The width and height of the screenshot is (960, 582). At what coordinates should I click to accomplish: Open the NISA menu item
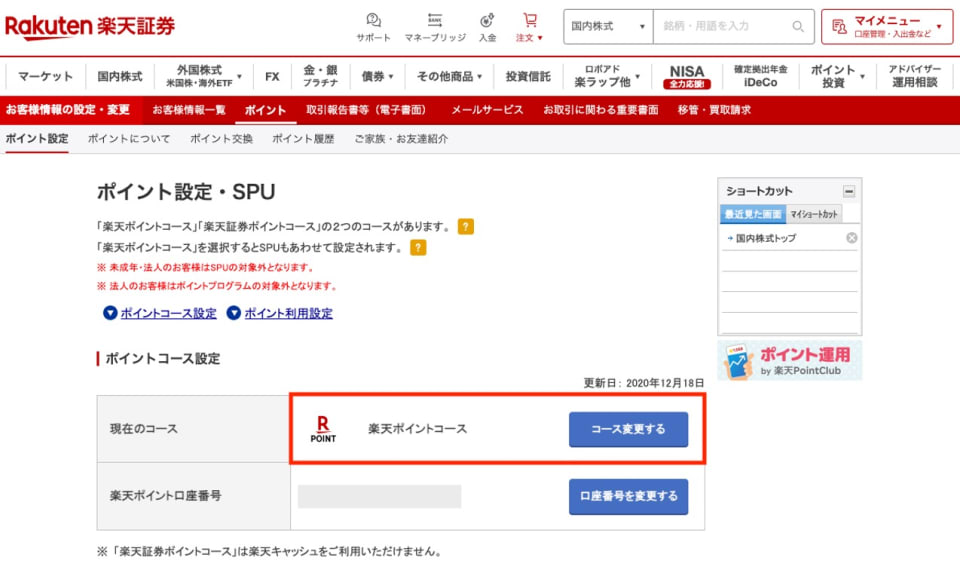point(686,76)
